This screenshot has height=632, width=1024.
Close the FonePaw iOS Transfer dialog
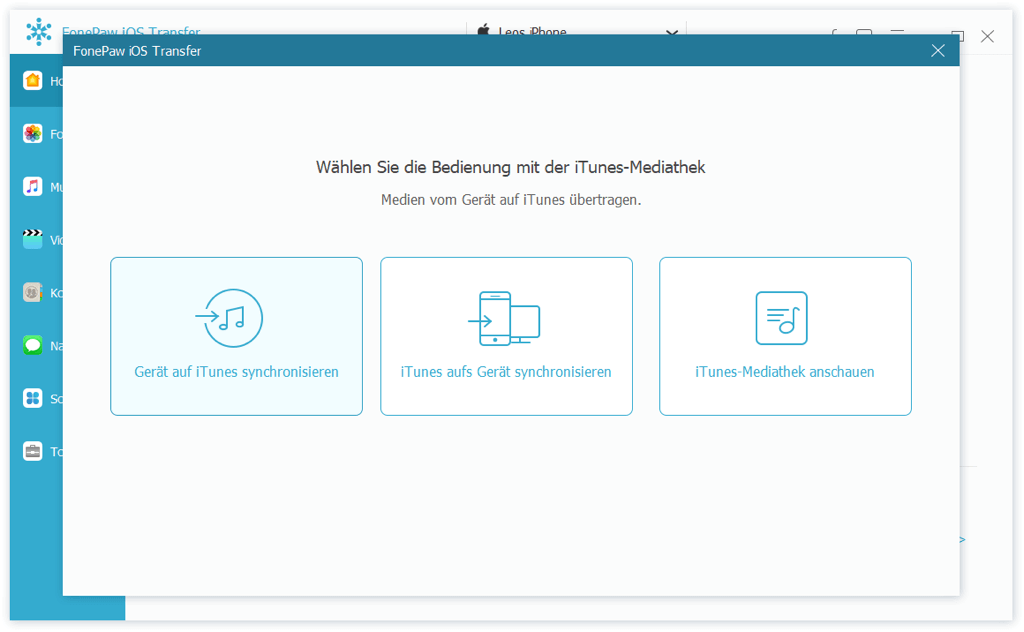tap(938, 51)
